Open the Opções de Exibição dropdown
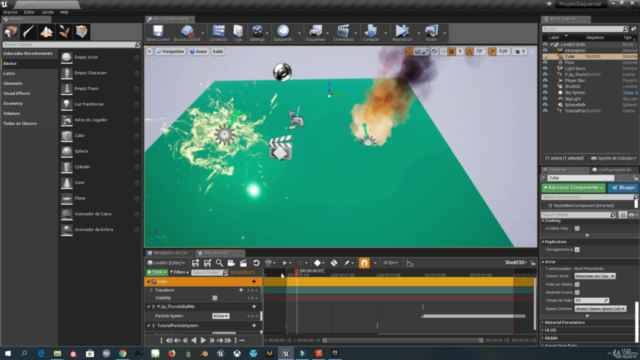The width and height of the screenshot is (640, 360). (x=613, y=158)
